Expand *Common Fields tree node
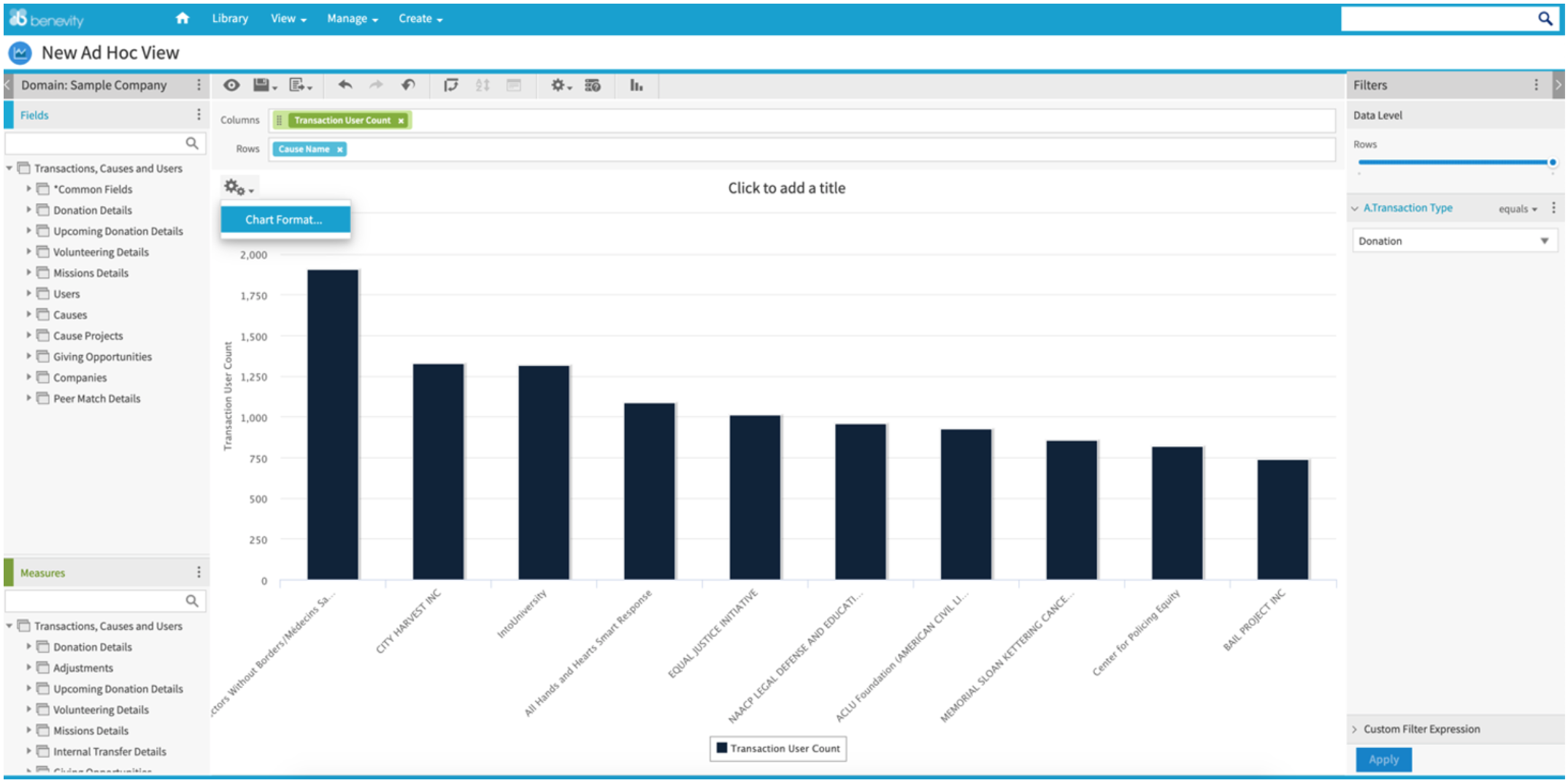Image resolution: width=1568 pixels, height=783 pixels. coord(28,189)
